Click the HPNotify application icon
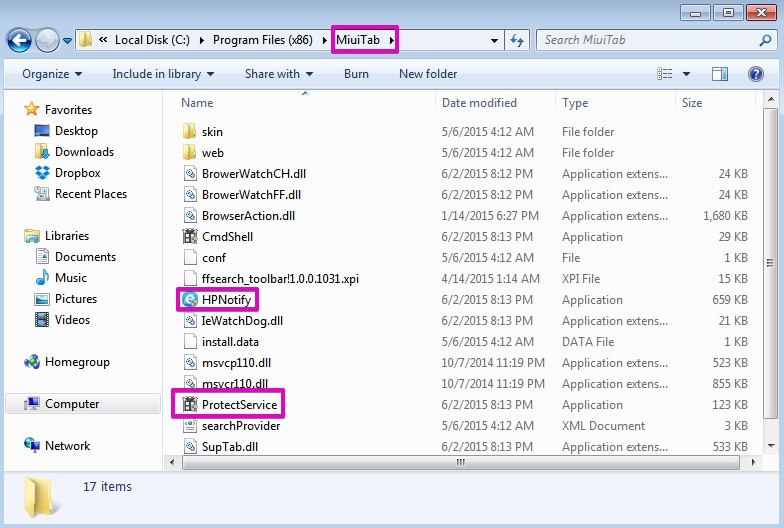This screenshot has height=528, width=784. coord(190,300)
